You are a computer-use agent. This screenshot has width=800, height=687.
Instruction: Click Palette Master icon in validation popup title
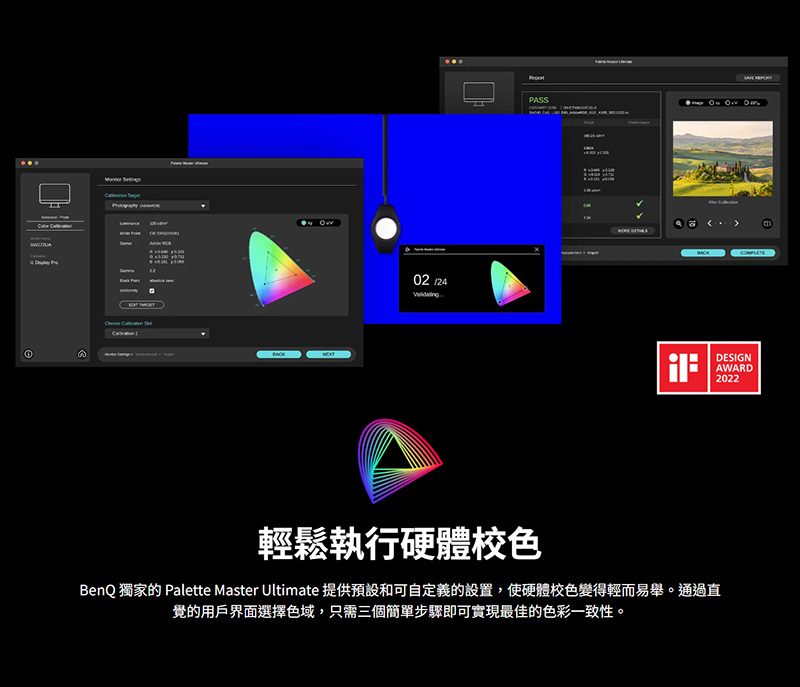pyautogui.click(x=408, y=249)
